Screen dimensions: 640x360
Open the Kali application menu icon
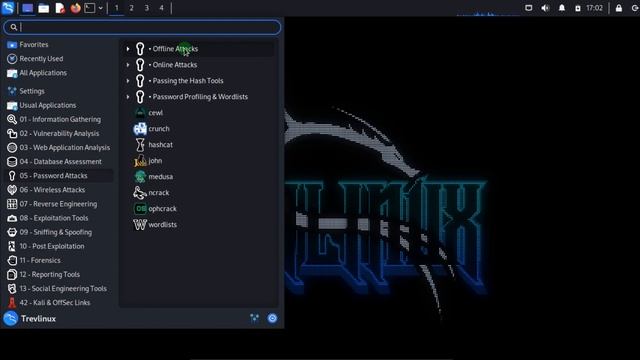point(8,8)
